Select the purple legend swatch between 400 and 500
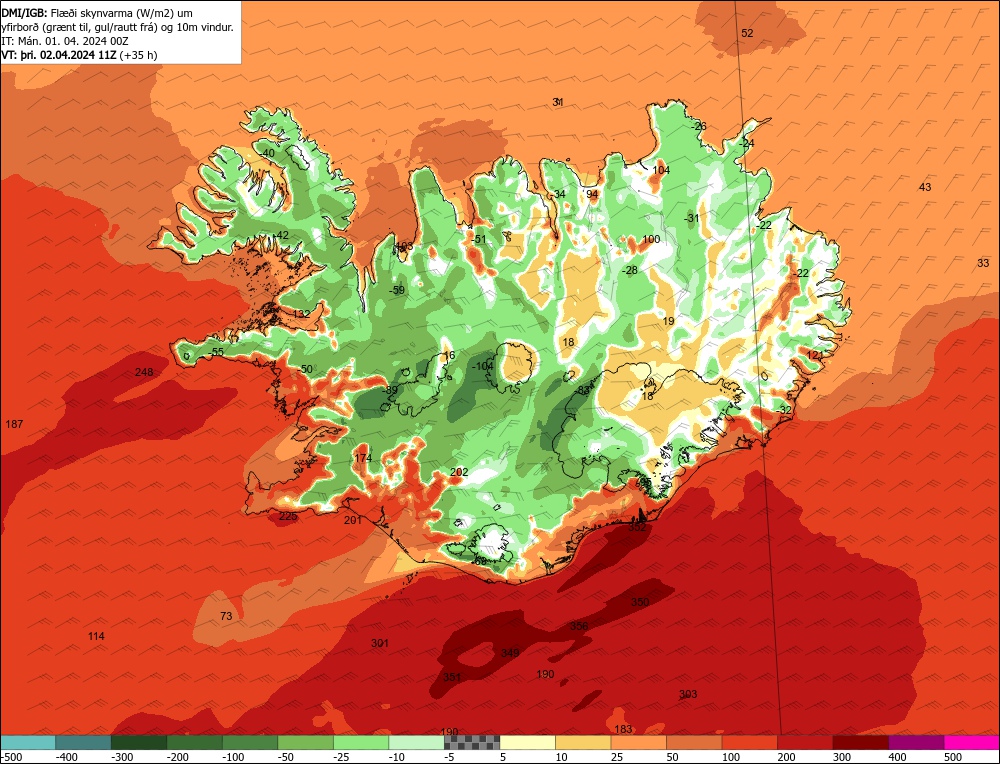Viewport: 1000px width, 764px height. point(916,742)
